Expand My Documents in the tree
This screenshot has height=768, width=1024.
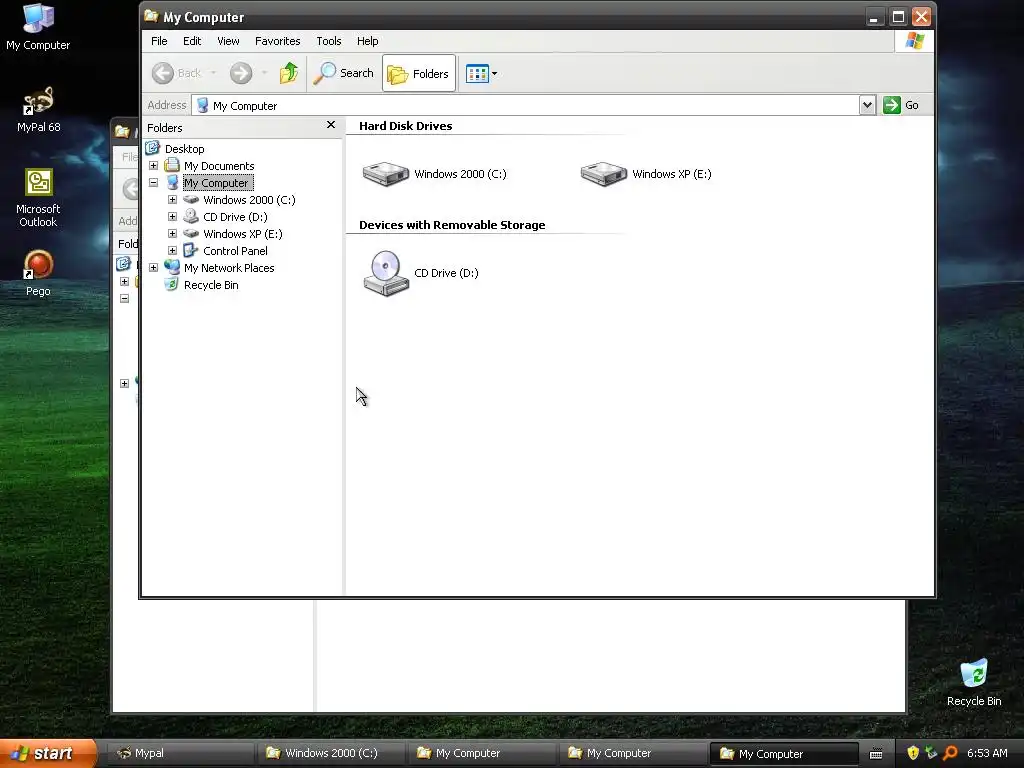pos(153,166)
